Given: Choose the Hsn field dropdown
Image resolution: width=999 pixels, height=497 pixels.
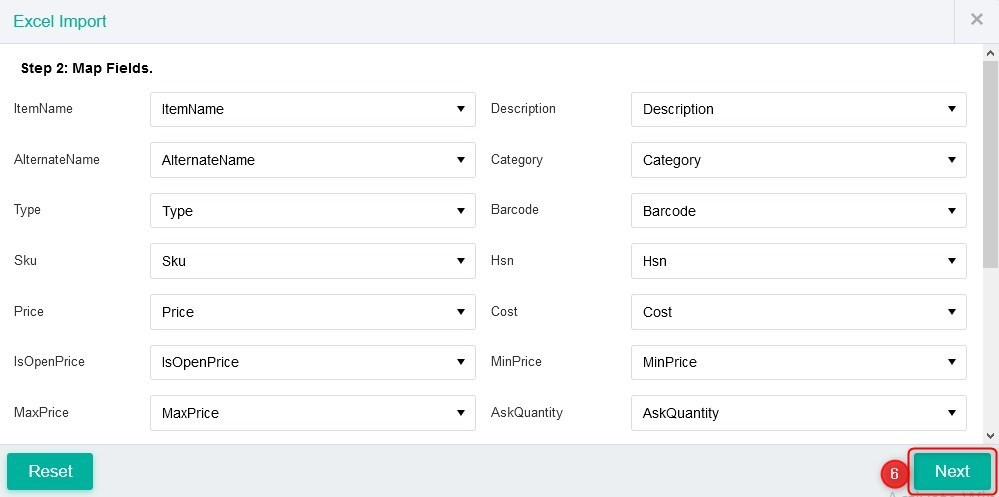Looking at the screenshot, I should click(x=798, y=261).
